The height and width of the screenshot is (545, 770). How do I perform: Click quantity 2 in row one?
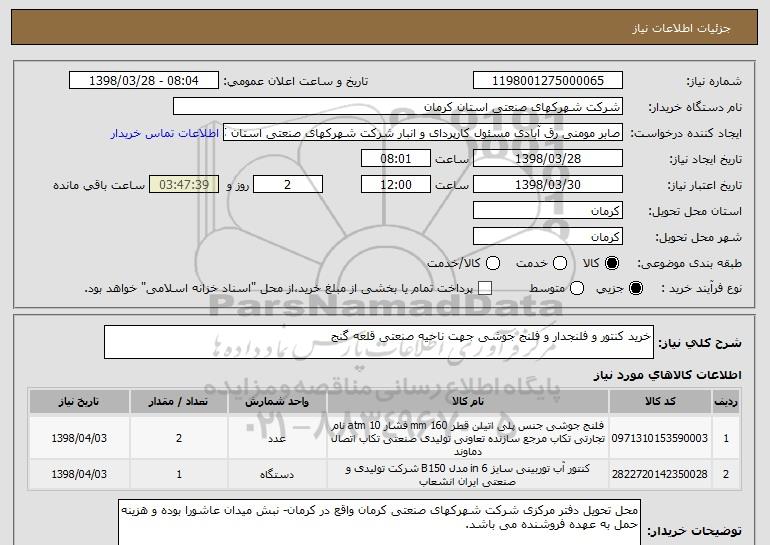[x=179, y=438]
